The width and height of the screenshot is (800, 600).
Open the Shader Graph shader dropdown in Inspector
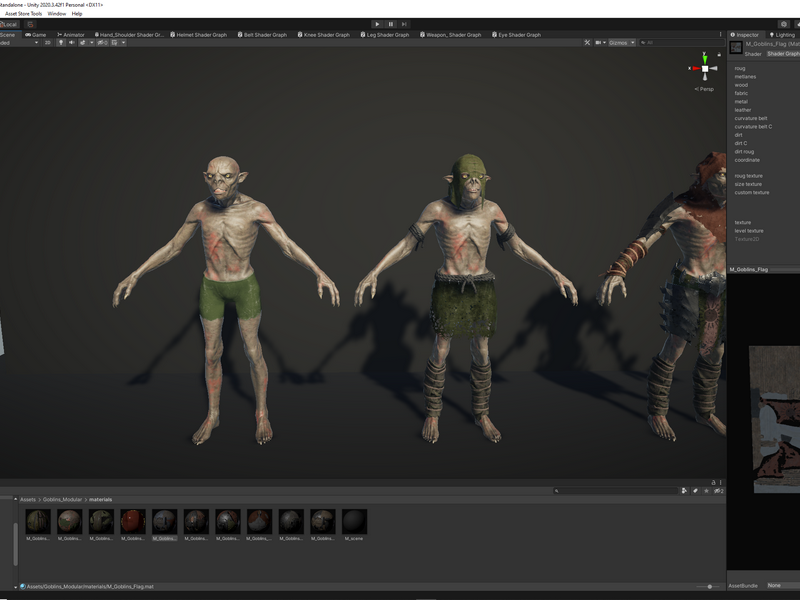[x=783, y=54]
